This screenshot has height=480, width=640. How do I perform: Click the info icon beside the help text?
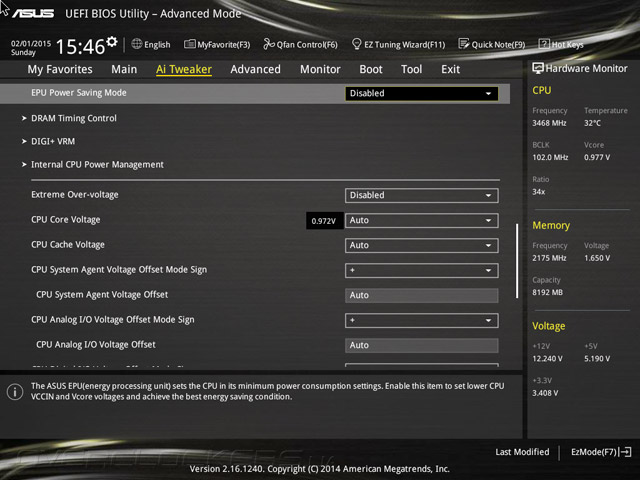[15, 392]
